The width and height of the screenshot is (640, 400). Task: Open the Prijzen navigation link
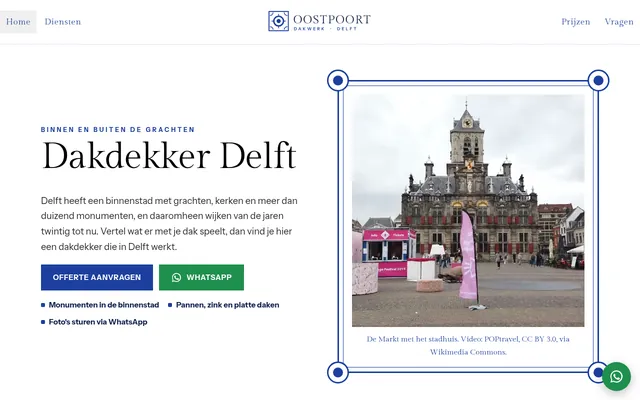[x=576, y=22]
